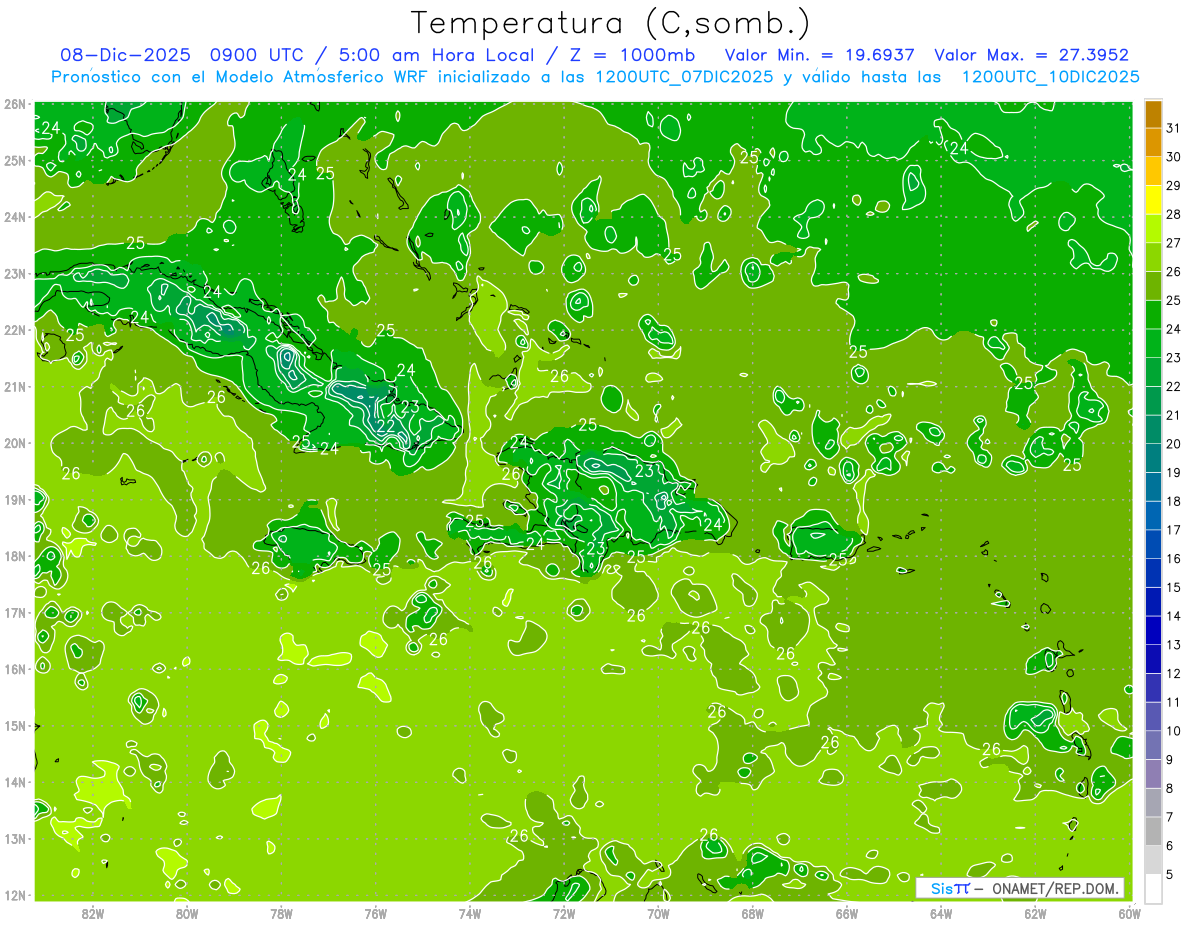Pick the purple swatch between 8 and 9

click(1153, 774)
